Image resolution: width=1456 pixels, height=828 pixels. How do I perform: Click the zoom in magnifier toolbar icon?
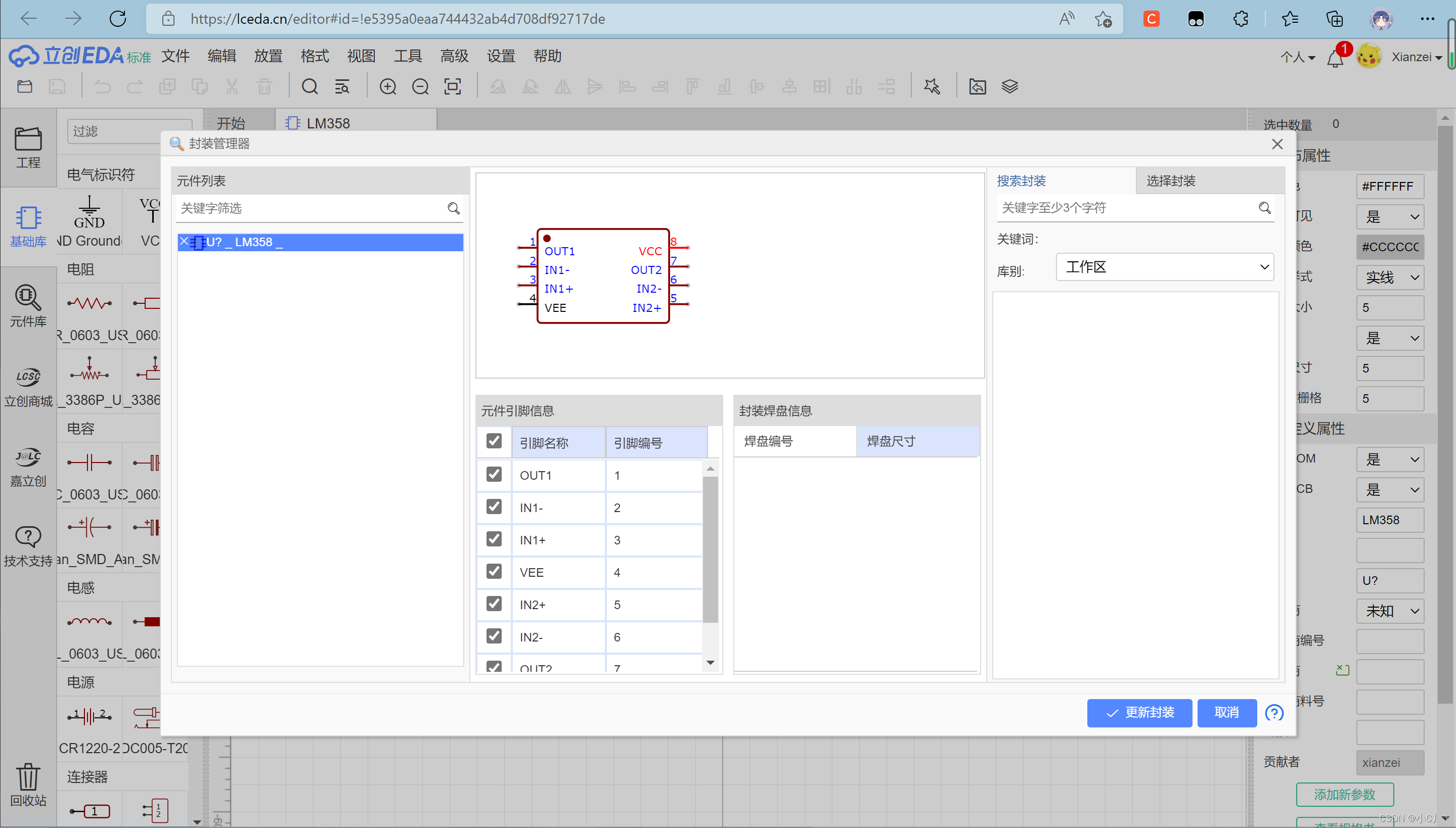coord(387,86)
